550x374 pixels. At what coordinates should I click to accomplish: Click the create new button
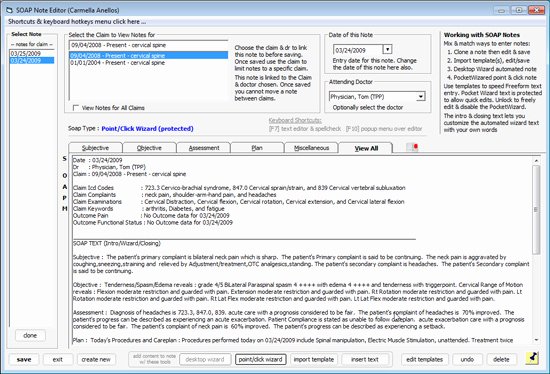coord(96,359)
